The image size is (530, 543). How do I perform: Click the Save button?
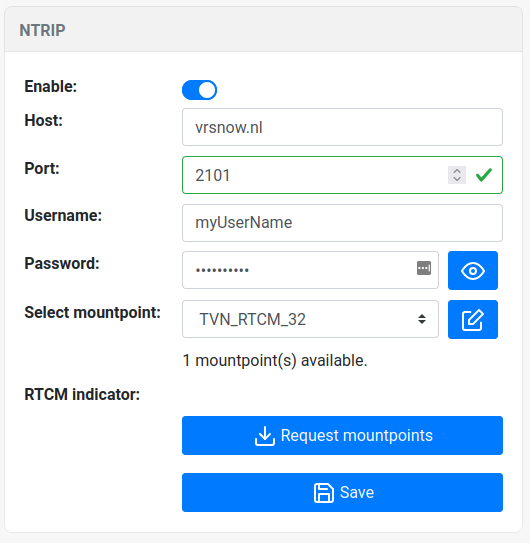[342, 492]
